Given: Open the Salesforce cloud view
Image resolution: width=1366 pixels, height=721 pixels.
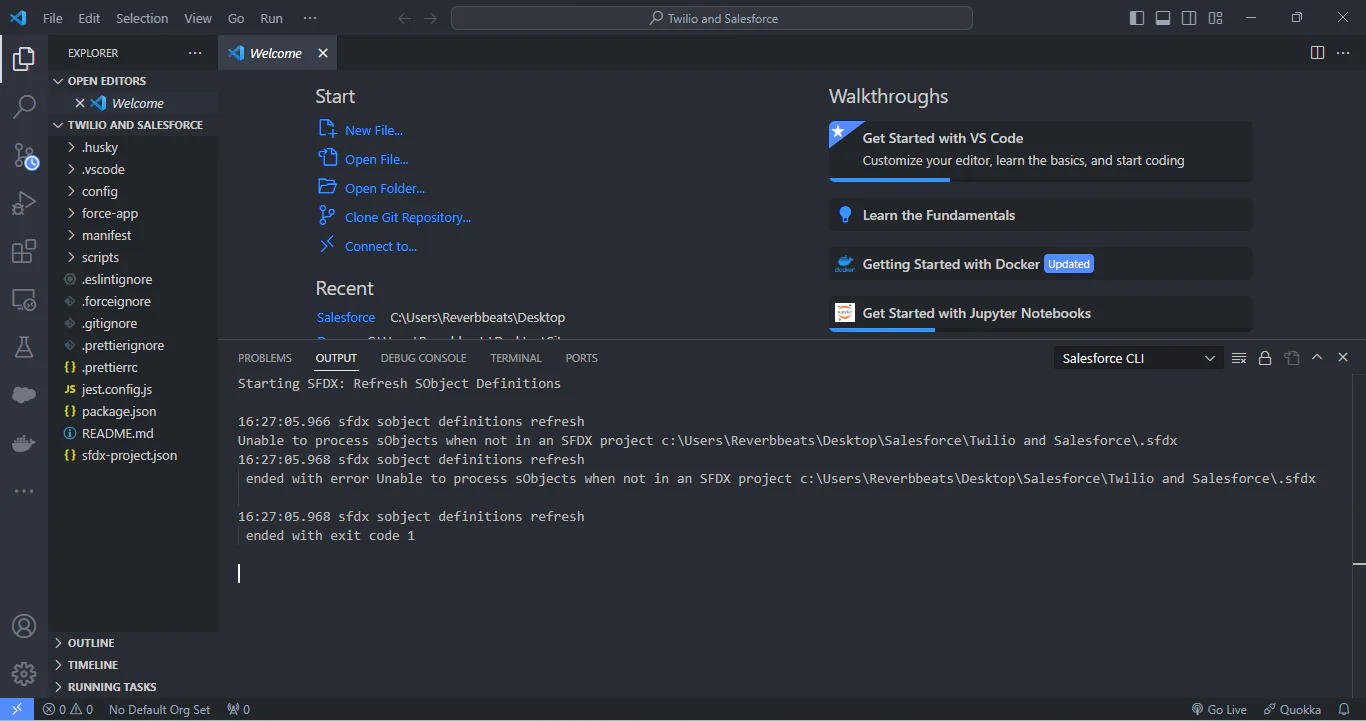Looking at the screenshot, I should pyautogui.click(x=24, y=395).
